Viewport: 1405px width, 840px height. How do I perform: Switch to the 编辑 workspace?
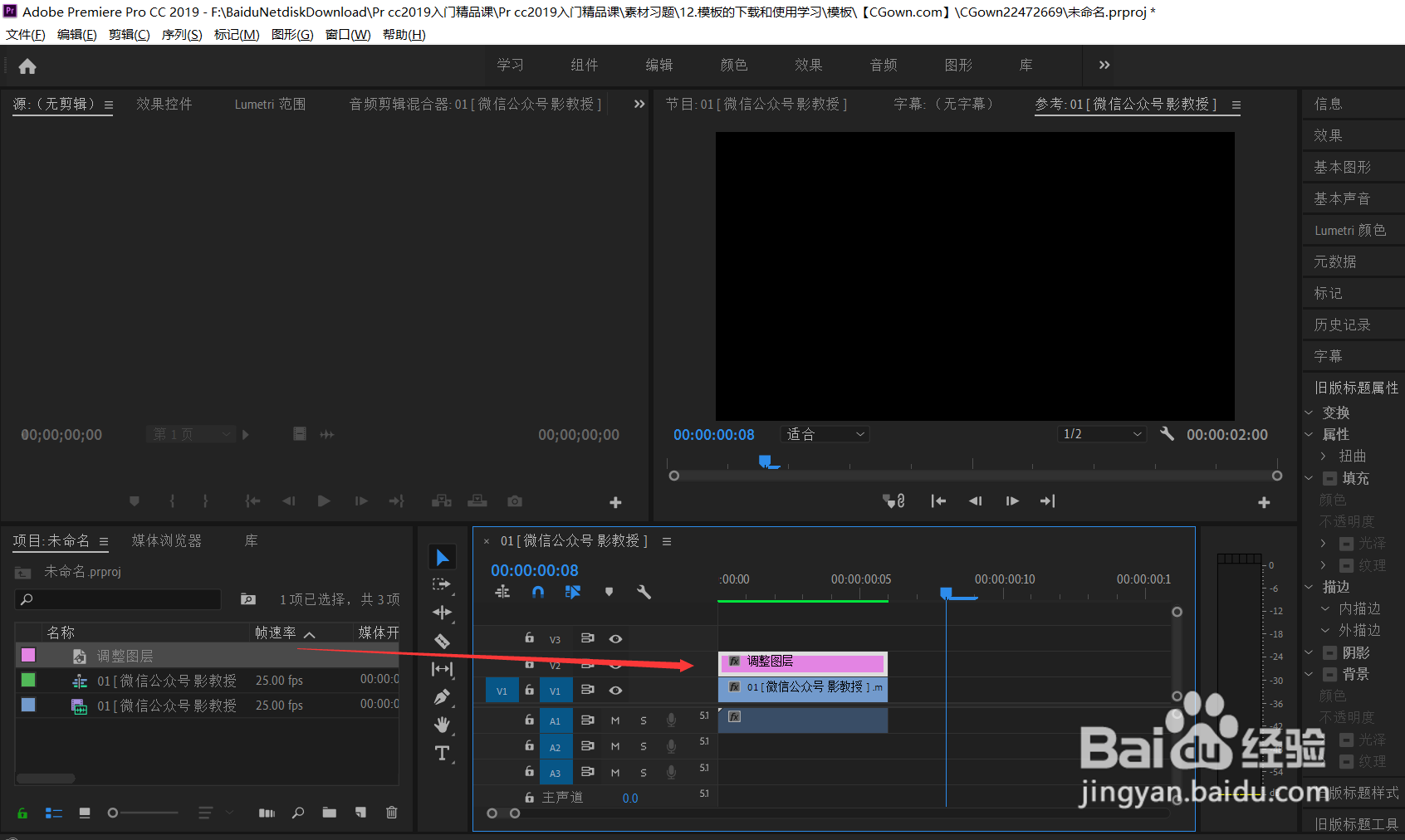click(x=659, y=65)
